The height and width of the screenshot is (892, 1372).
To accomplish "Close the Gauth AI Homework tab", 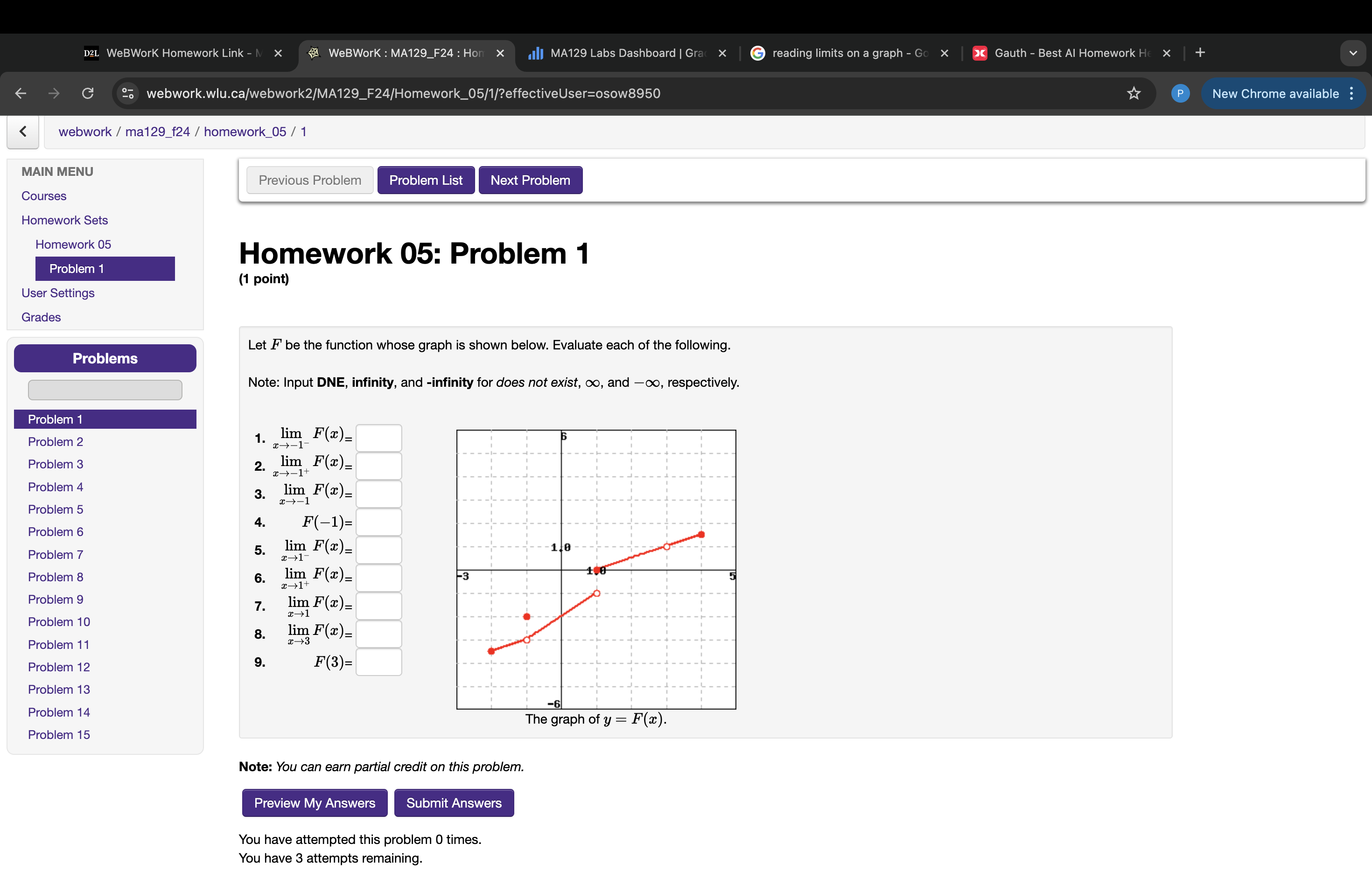I will click(x=1167, y=53).
